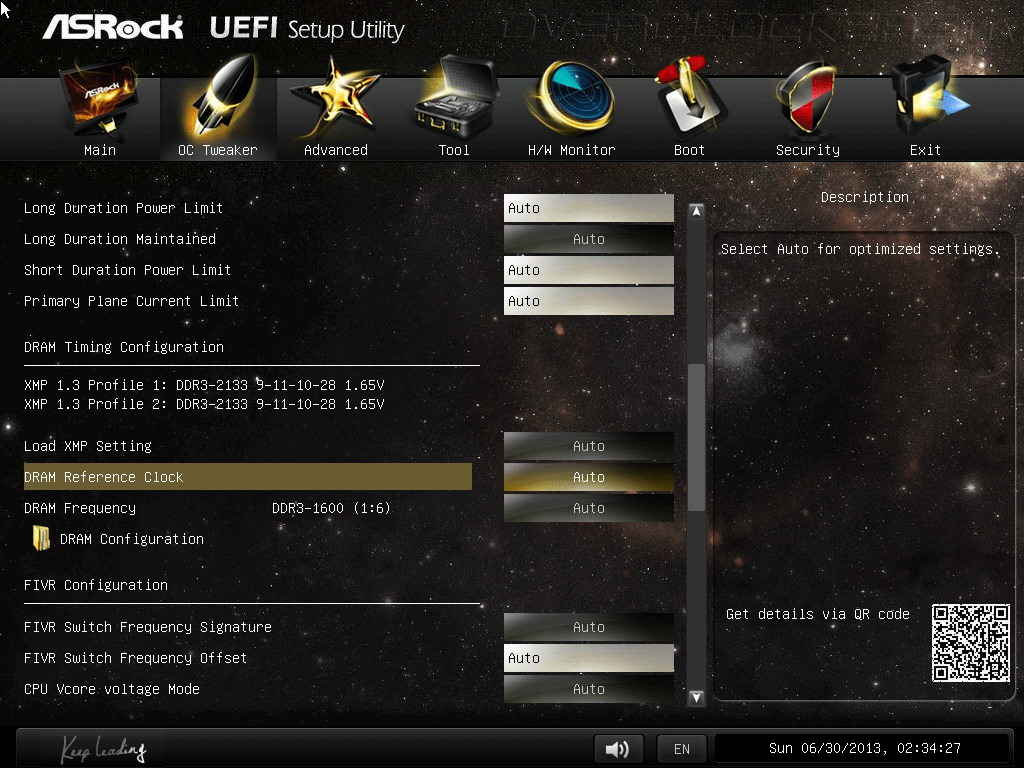1024x768 pixels.
Task: Open the Advanced star icon
Action: tap(335, 98)
